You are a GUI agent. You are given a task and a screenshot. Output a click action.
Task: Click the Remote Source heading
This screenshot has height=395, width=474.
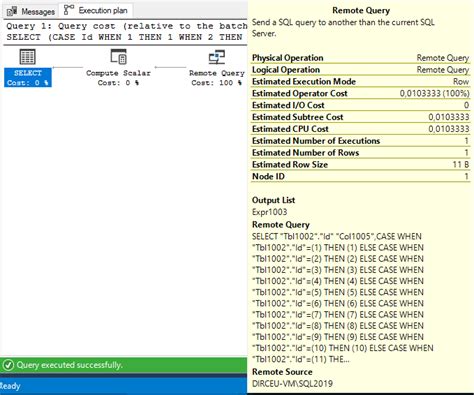coord(282,372)
